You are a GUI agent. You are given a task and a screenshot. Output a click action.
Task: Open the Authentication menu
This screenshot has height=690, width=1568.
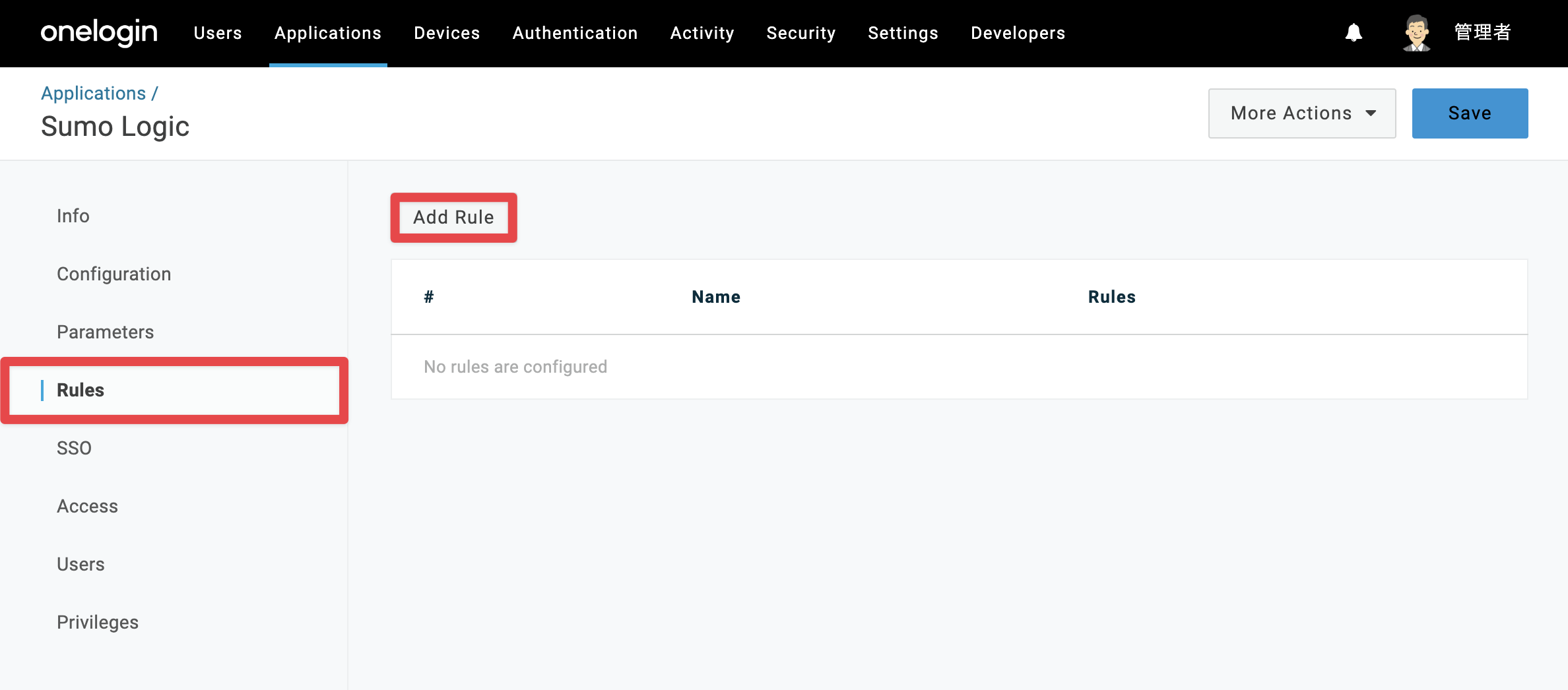click(575, 33)
